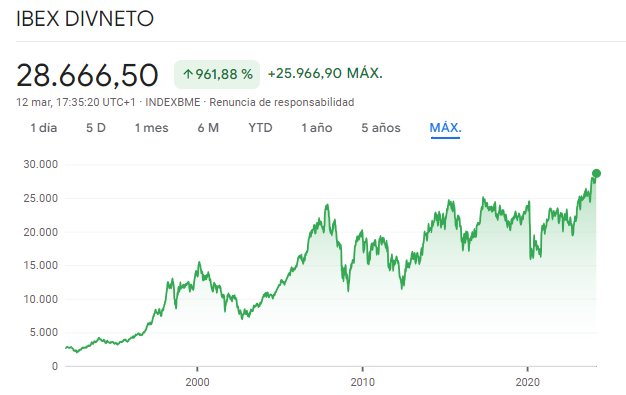Click the INDEXBME exchange label

tap(172, 102)
